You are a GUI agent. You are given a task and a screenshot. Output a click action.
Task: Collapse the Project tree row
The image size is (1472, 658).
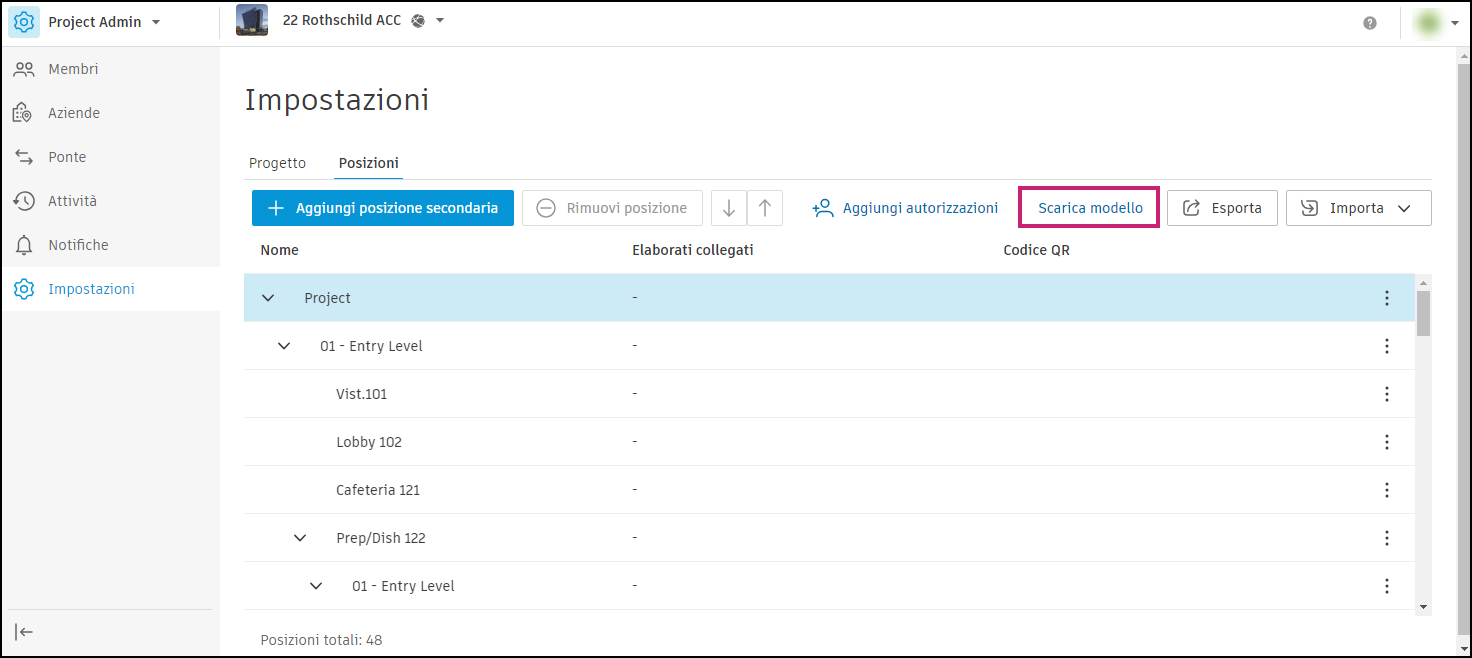pos(268,298)
